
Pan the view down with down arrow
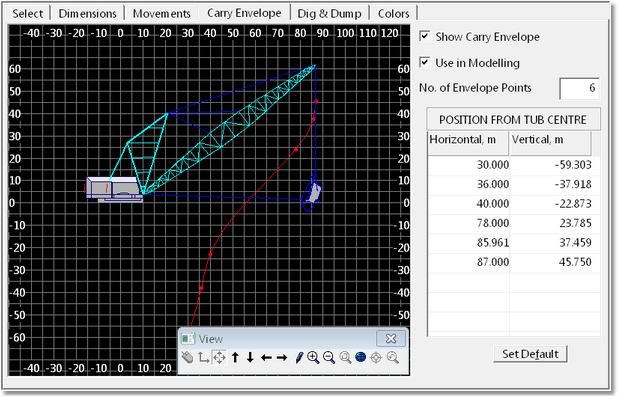click(250, 357)
